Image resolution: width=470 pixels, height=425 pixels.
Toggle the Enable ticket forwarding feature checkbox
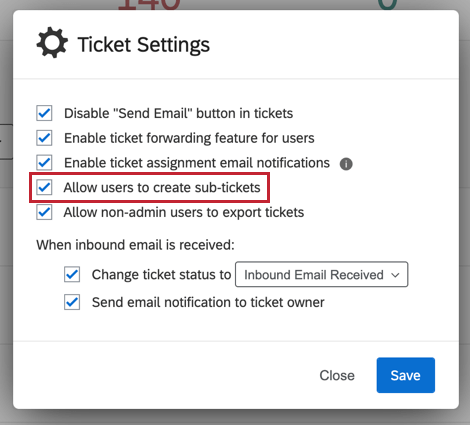44,138
